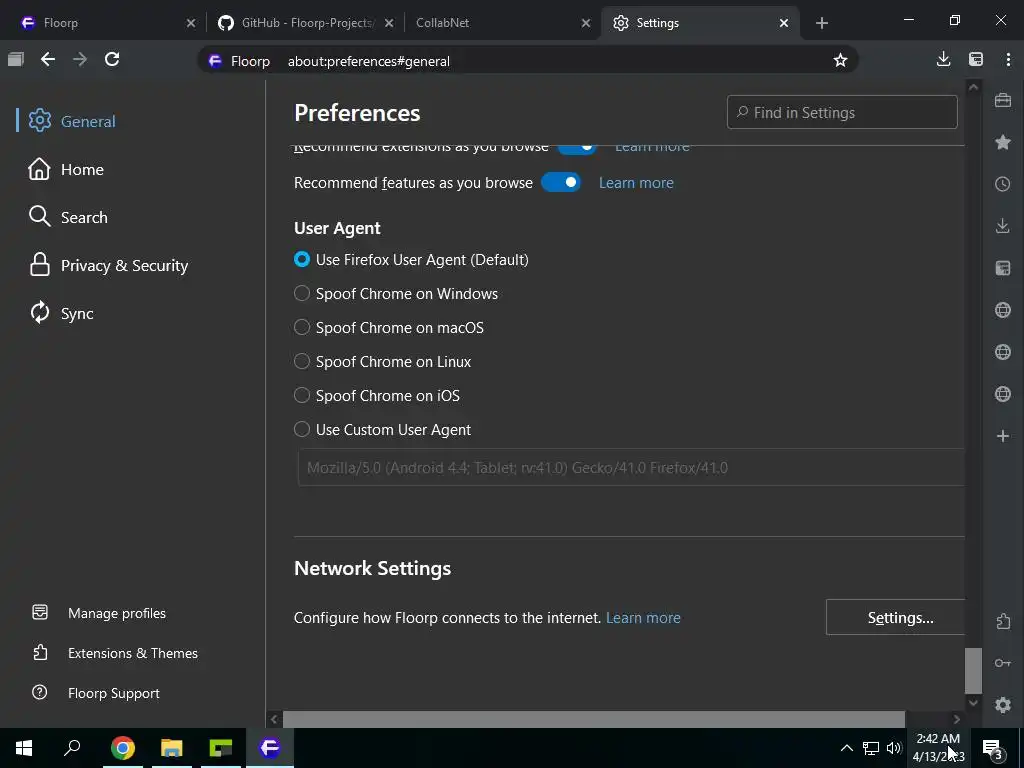1024x768 pixels.
Task: Click the custom user agent text field
Action: pos(631,468)
